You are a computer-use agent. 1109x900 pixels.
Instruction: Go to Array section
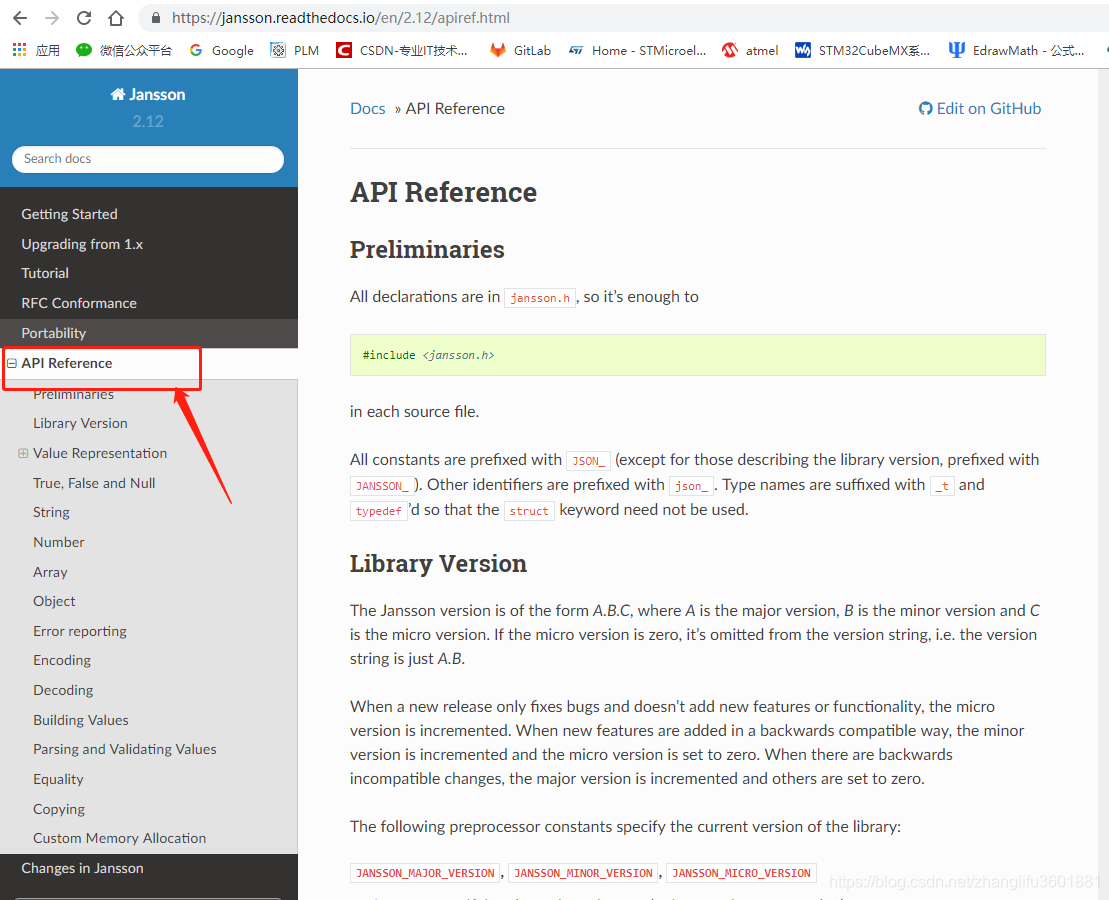tap(50, 572)
